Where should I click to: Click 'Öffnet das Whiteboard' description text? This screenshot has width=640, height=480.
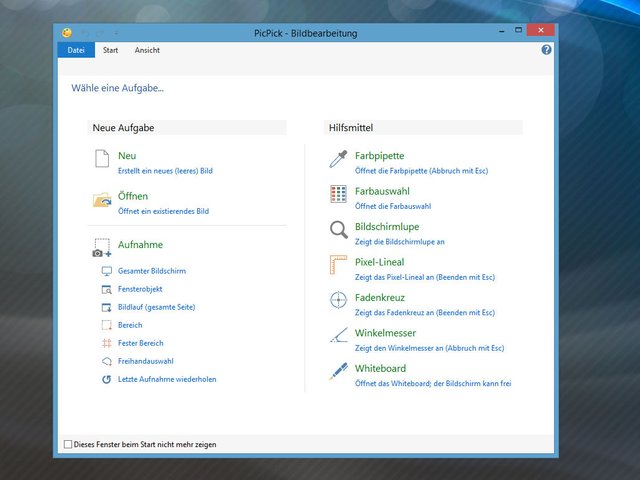point(433,383)
